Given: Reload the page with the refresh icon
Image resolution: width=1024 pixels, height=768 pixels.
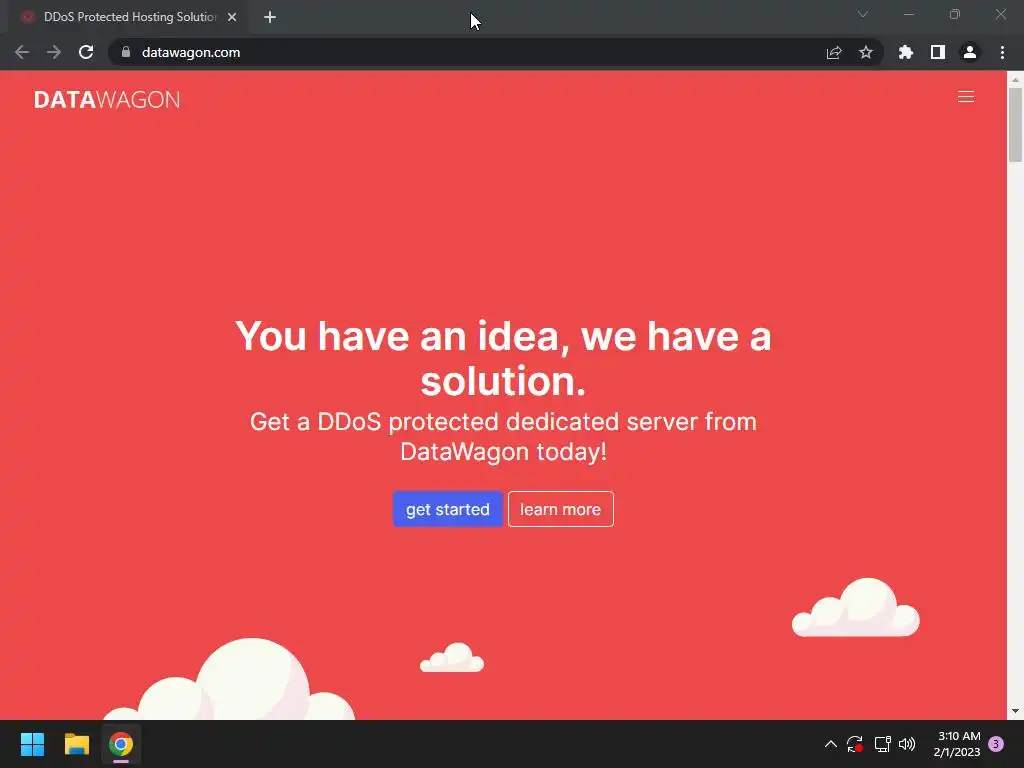Looking at the screenshot, I should click(86, 52).
